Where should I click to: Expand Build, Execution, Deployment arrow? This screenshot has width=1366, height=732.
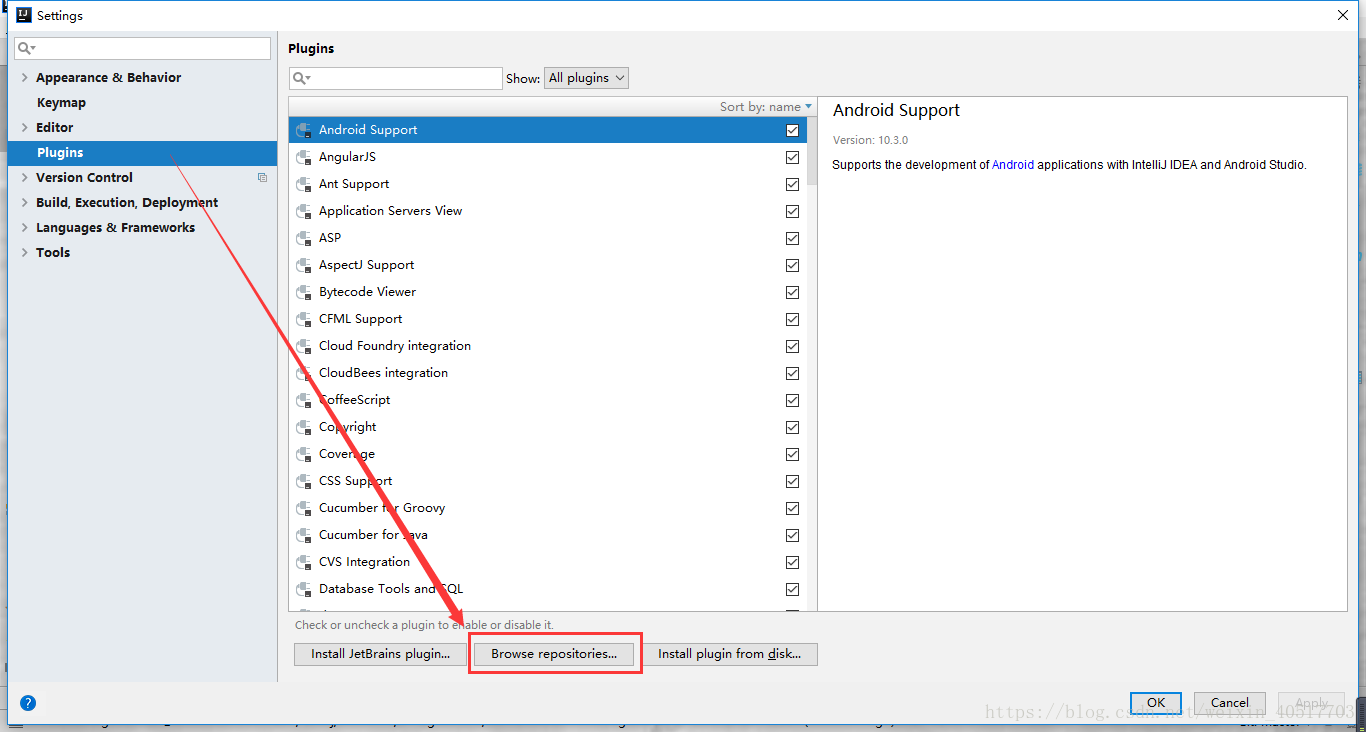(25, 202)
